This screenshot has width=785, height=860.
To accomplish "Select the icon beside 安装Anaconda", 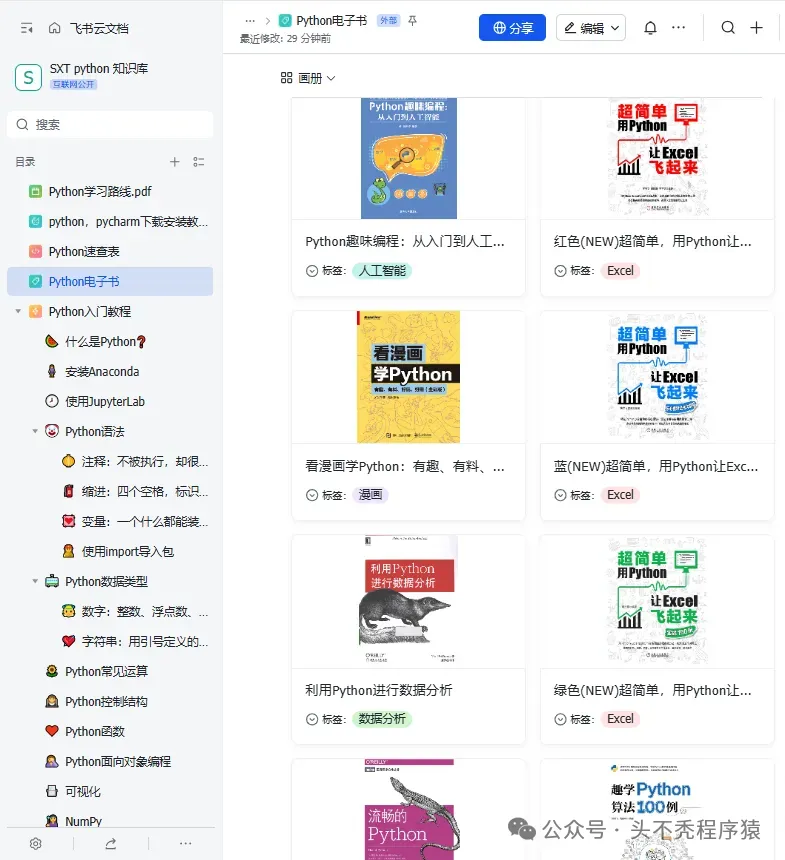I will click(52, 371).
